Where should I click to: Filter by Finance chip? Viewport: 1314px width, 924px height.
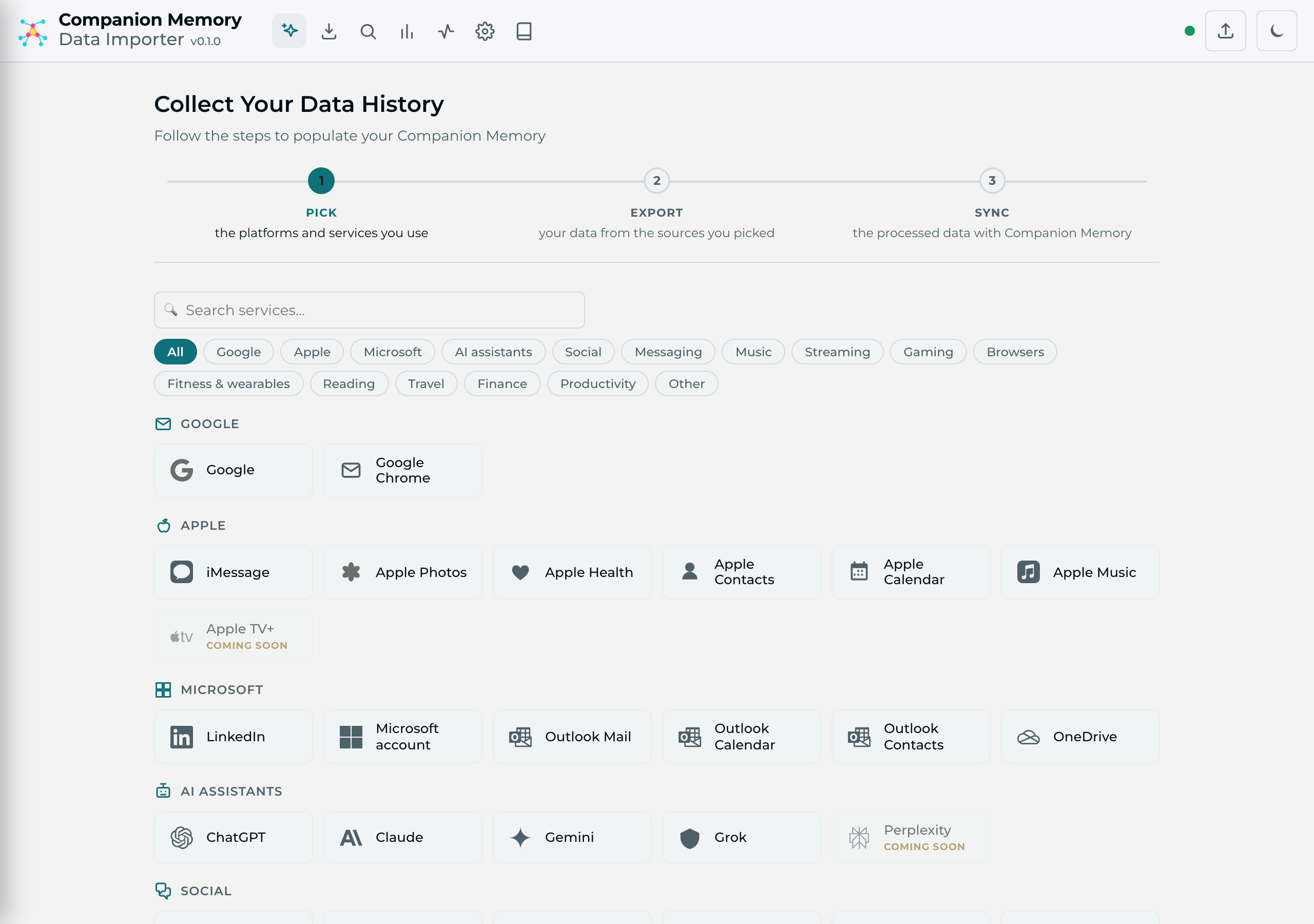coord(502,383)
